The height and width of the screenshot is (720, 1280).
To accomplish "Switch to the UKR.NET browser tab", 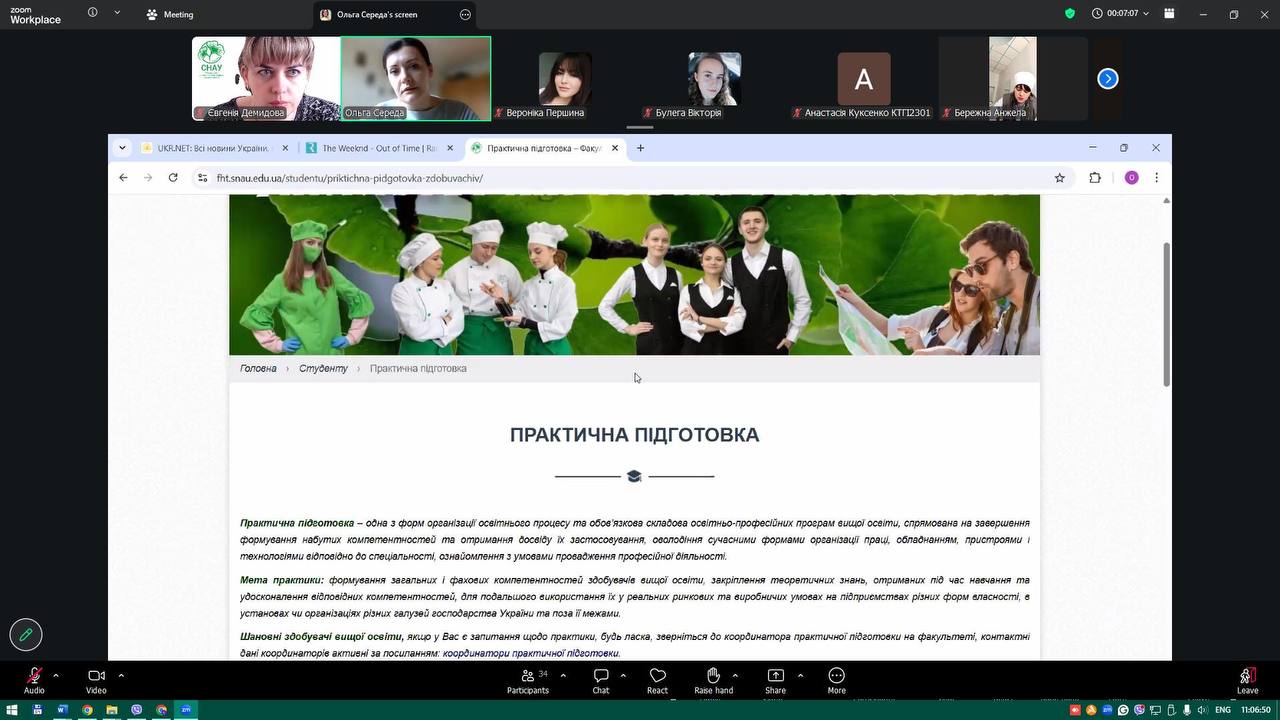I will point(212,148).
